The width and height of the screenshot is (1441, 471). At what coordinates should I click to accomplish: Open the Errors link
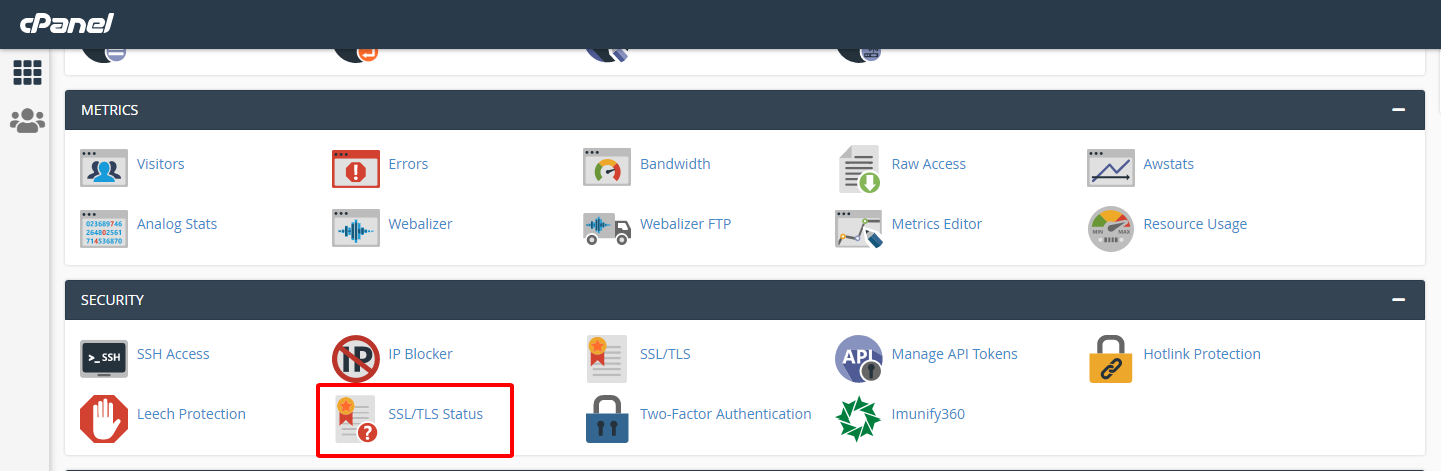pos(408,164)
